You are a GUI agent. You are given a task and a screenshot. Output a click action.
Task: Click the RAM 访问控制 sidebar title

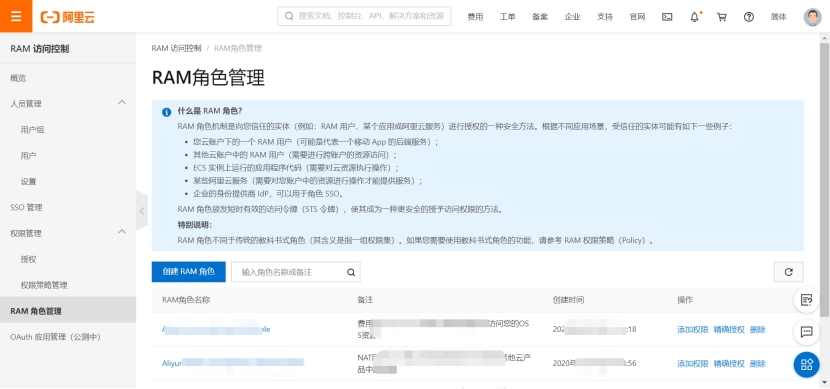click(40, 49)
